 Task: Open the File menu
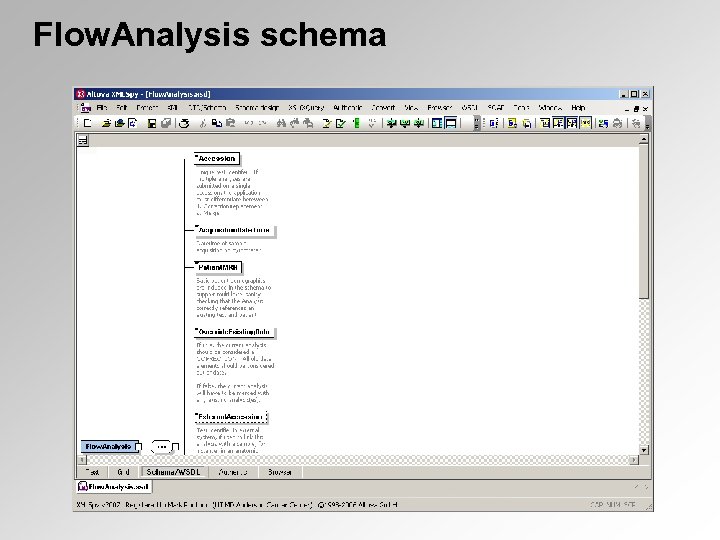click(101, 108)
